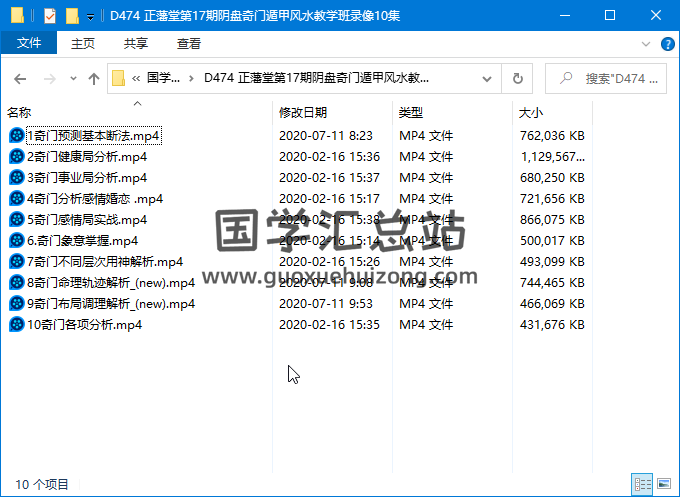Click the size 1,129,567... cell
This screenshot has height=497, width=680.
pos(552,157)
